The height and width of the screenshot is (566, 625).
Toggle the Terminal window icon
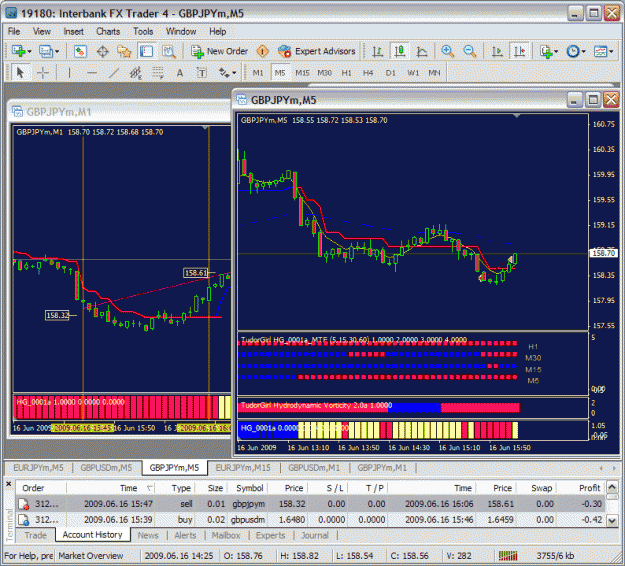pos(146,51)
